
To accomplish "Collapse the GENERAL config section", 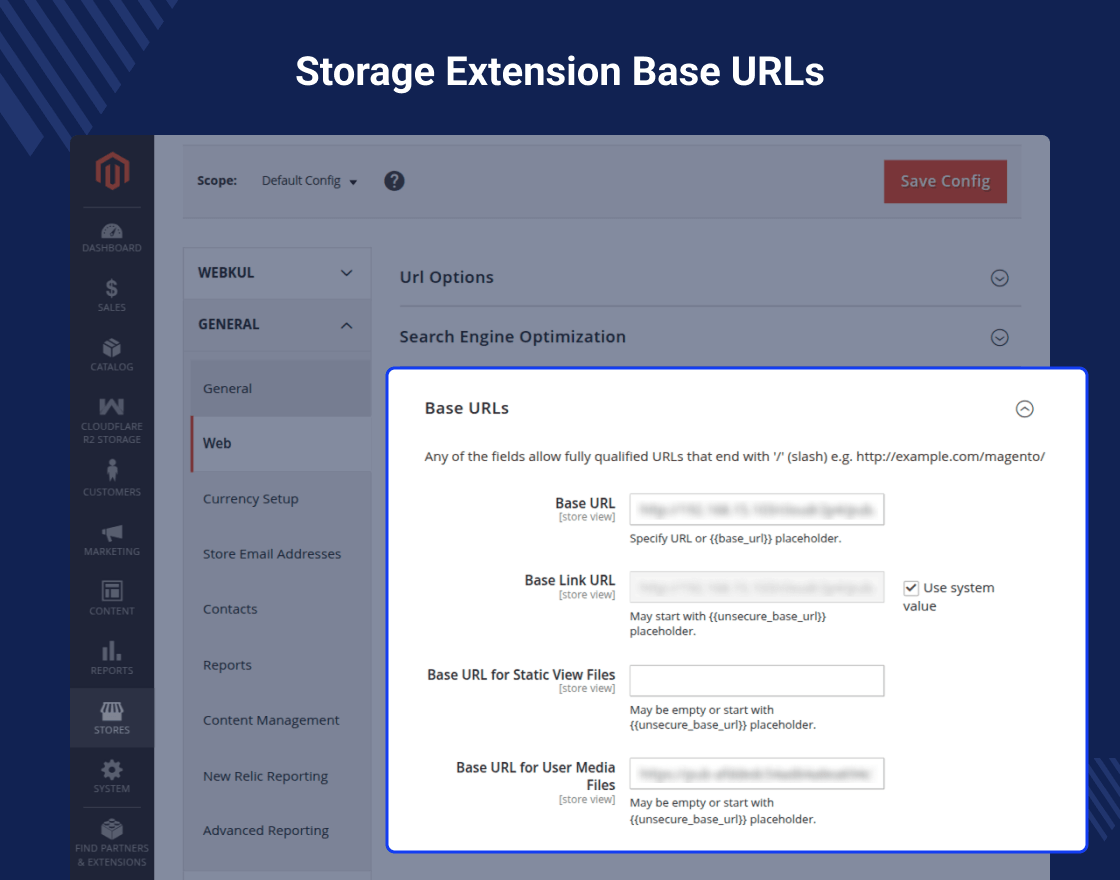I will pyautogui.click(x=277, y=325).
